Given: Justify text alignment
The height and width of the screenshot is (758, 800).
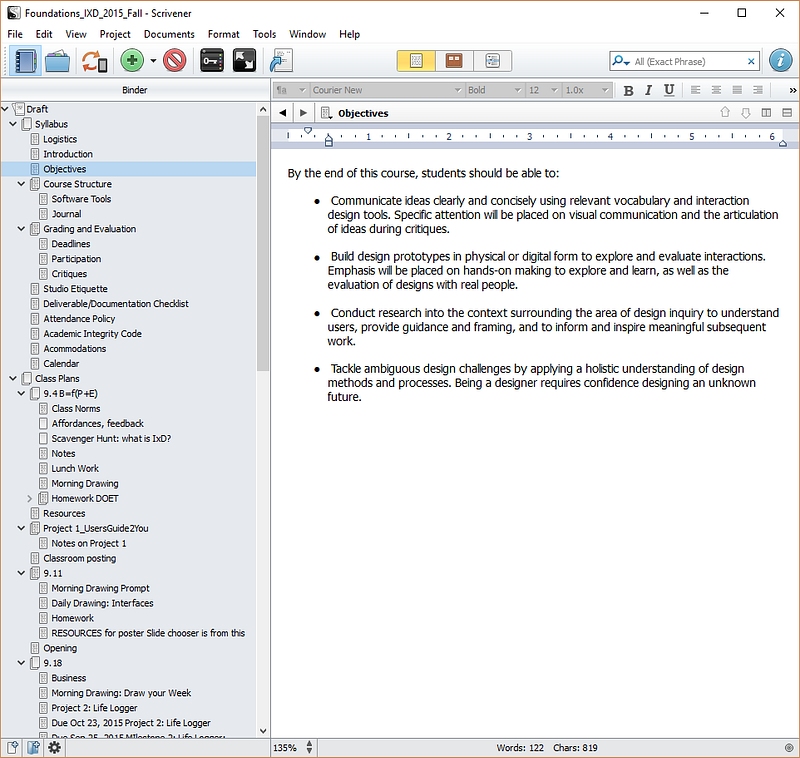Looking at the screenshot, I should click(x=737, y=90).
